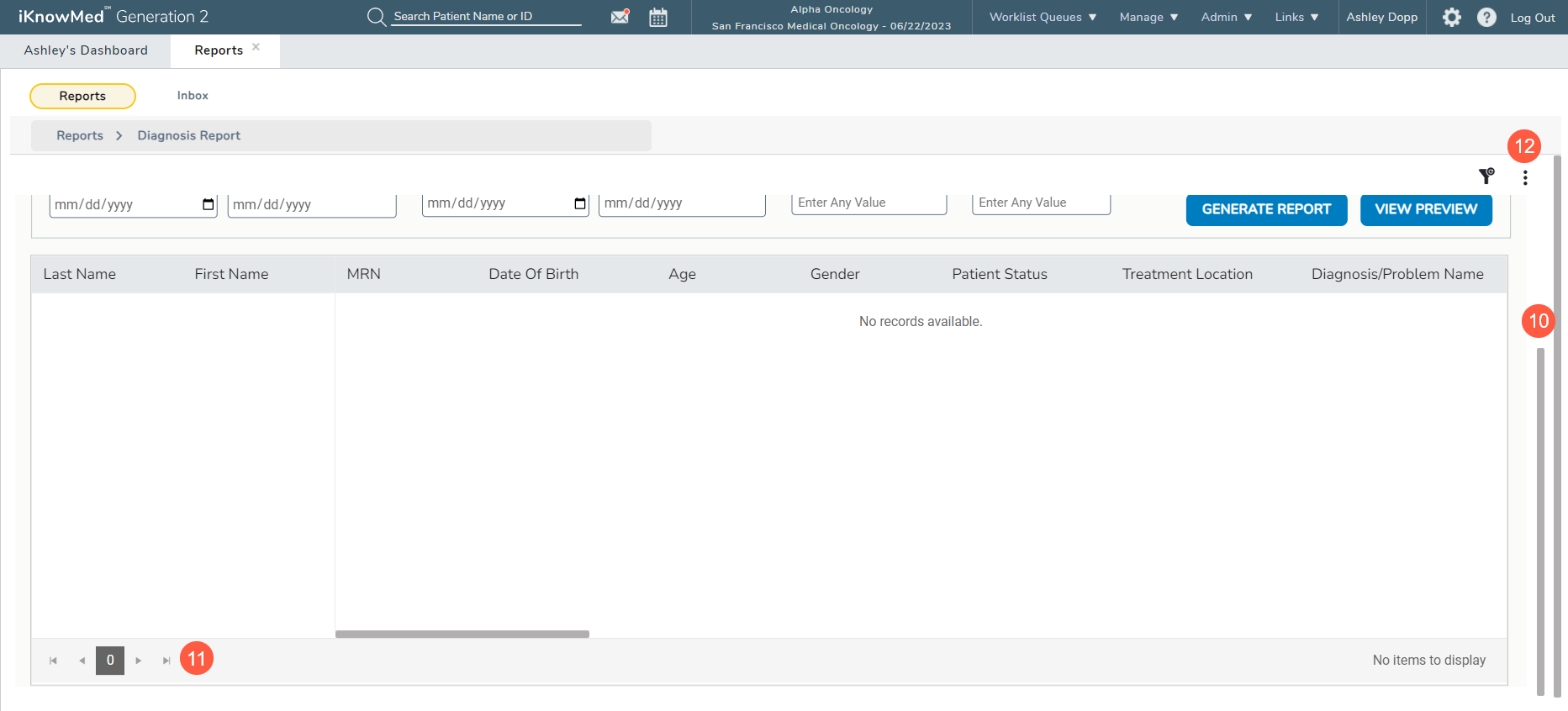Viewport: 1568px width, 711px height.
Task: Open the calendar icon in header
Action: [658, 17]
